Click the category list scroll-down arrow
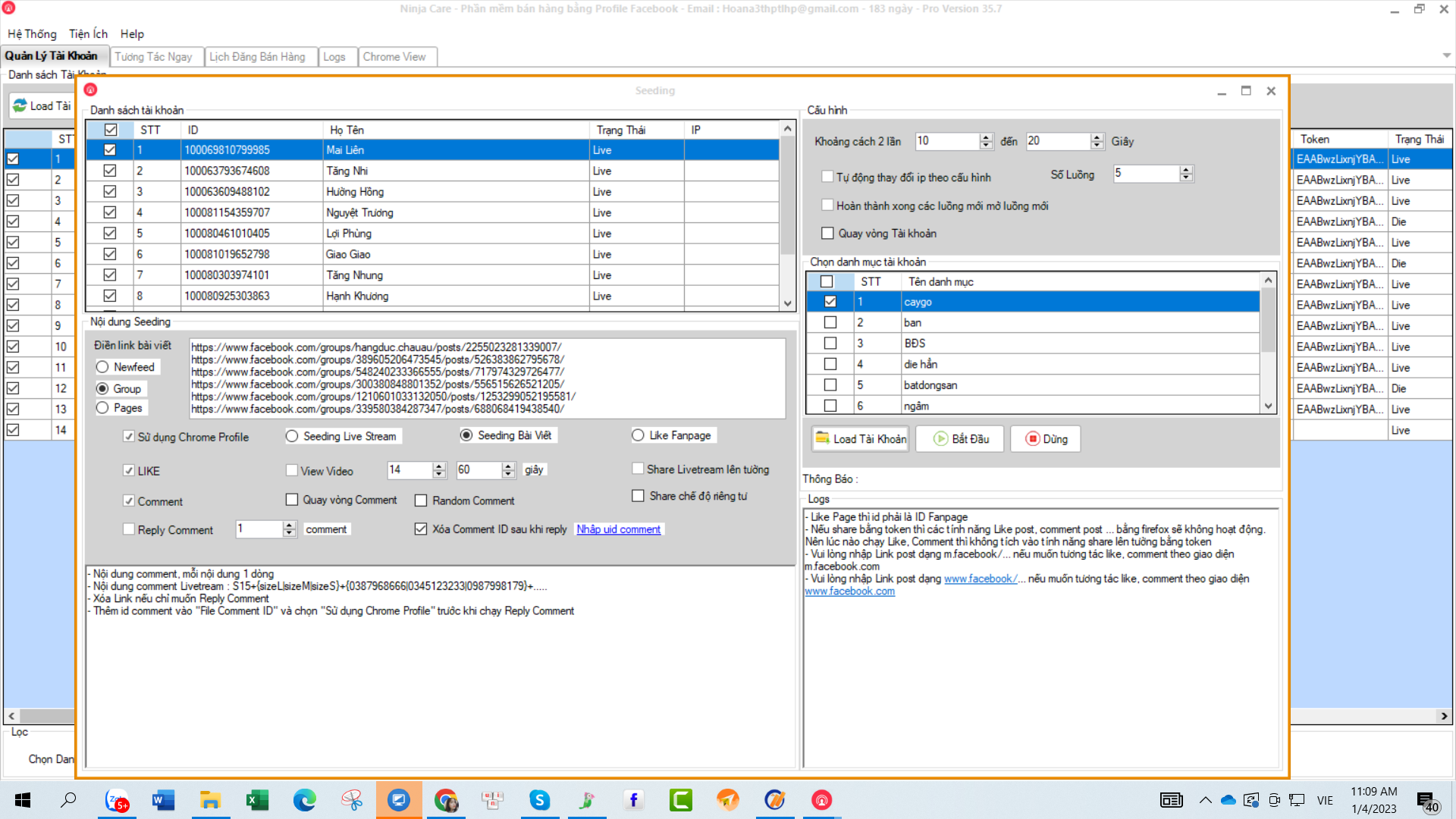Screen dimensions: 1456x819 click(1269, 406)
